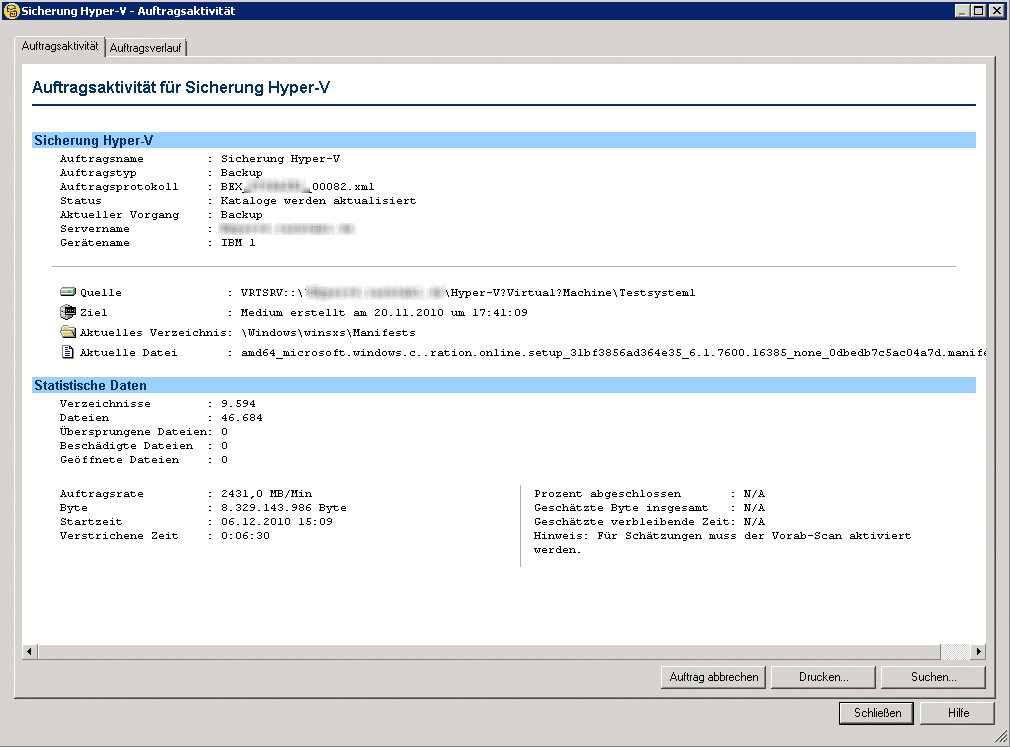Screen dimensions: 1010x747
Task: Click Auftragsrate value '2431,0 MB/Min'
Action: pyautogui.click(x=267, y=494)
